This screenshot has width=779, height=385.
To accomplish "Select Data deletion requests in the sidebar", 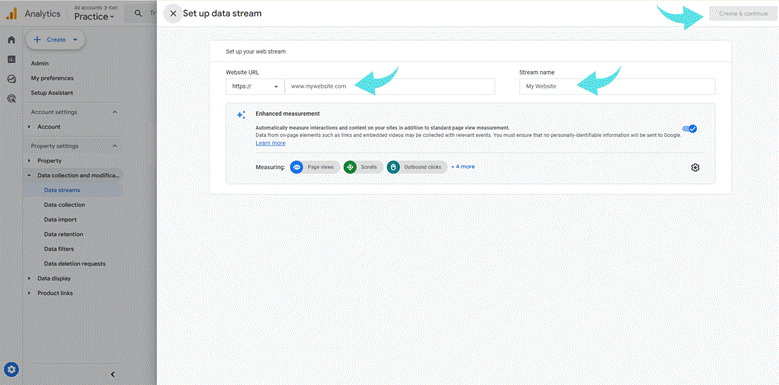I will click(x=75, y=264).
